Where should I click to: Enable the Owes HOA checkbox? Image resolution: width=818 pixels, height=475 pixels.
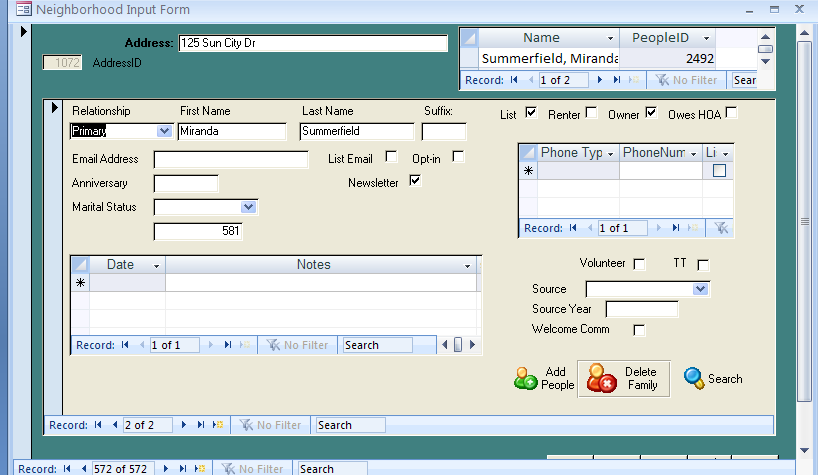731,113
